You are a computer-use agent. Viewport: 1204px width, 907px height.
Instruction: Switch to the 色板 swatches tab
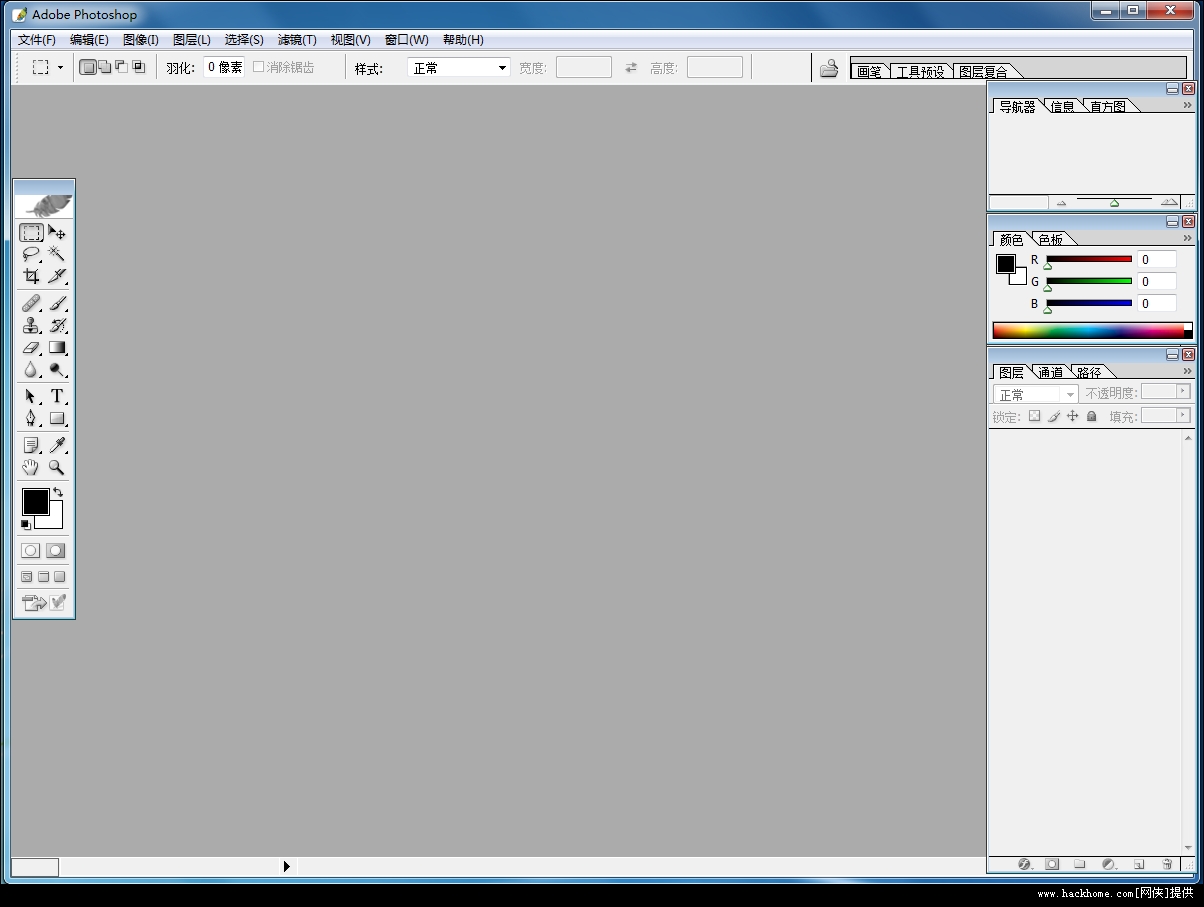click(x=1050, y=239)
